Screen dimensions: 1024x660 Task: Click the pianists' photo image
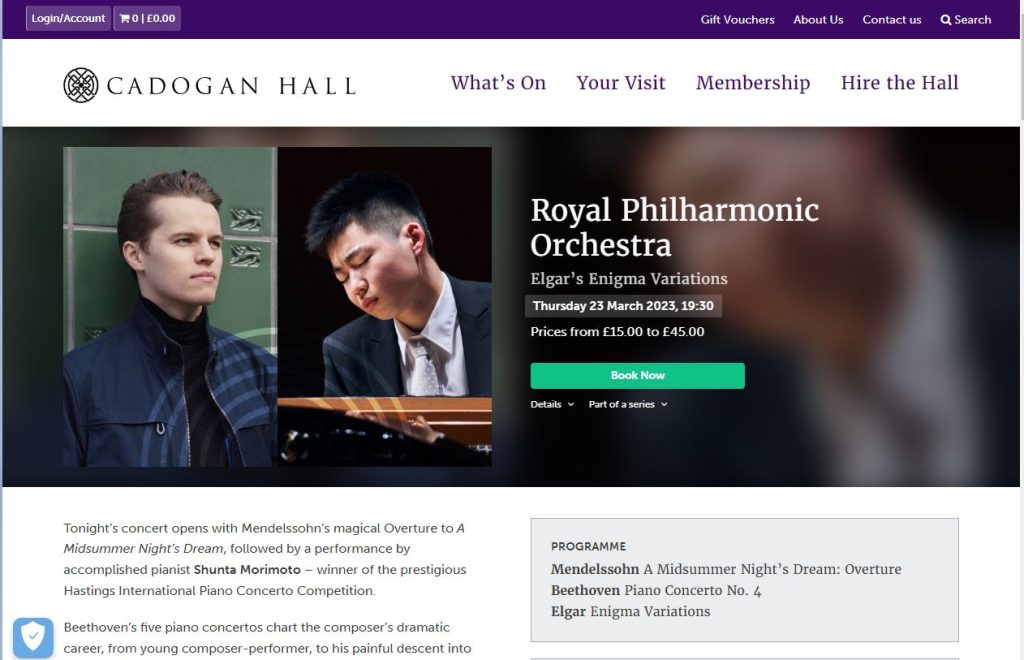(x=277, y=305)
